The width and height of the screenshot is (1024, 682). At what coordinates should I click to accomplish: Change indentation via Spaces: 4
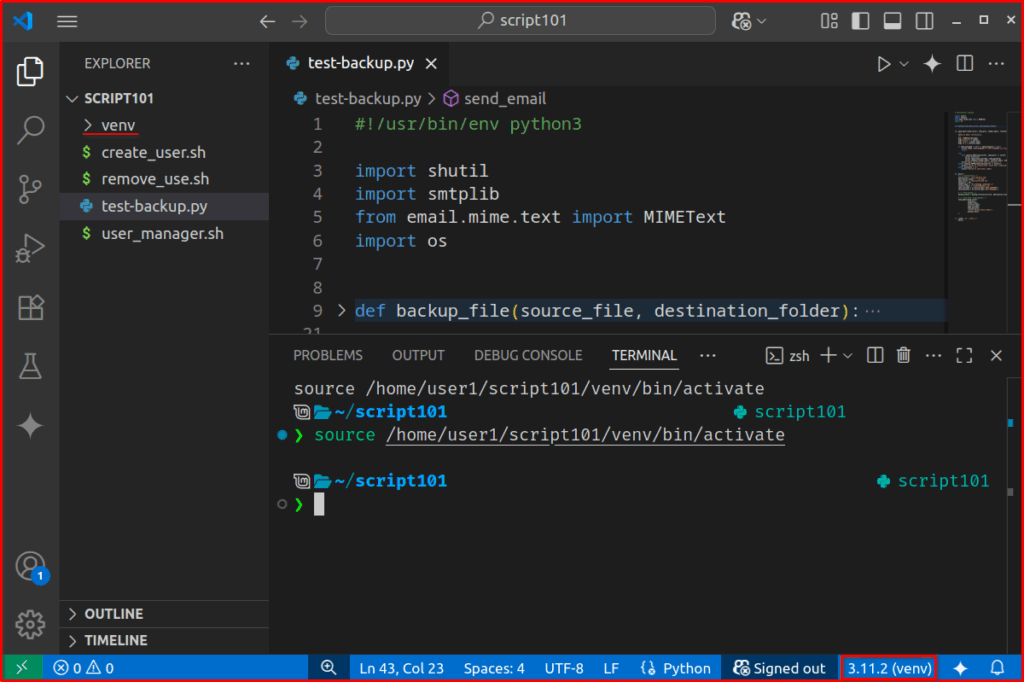pyautogui.click(x=494, y=668)
